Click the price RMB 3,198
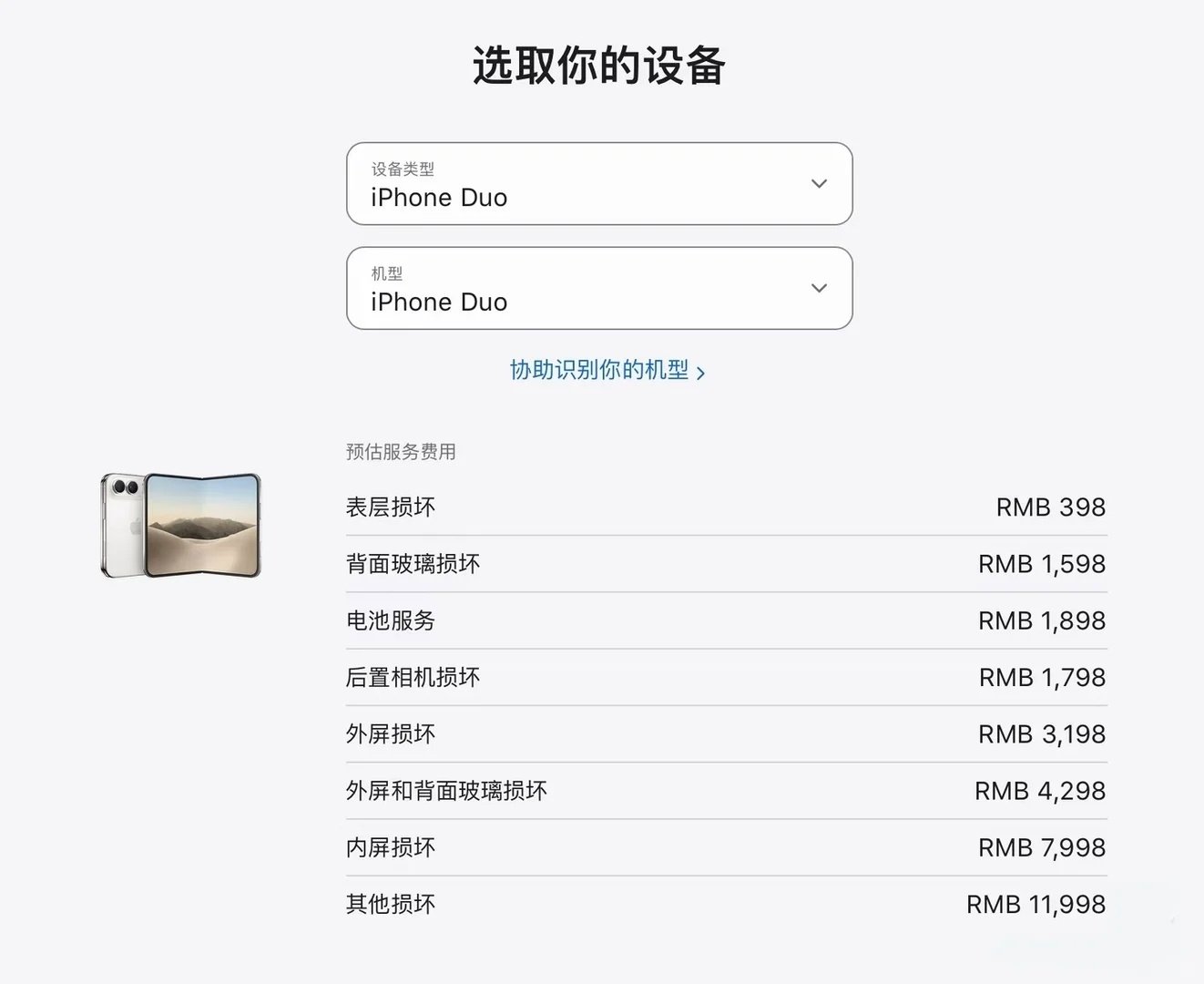The image size is (1204, 984). point(1042,734)
